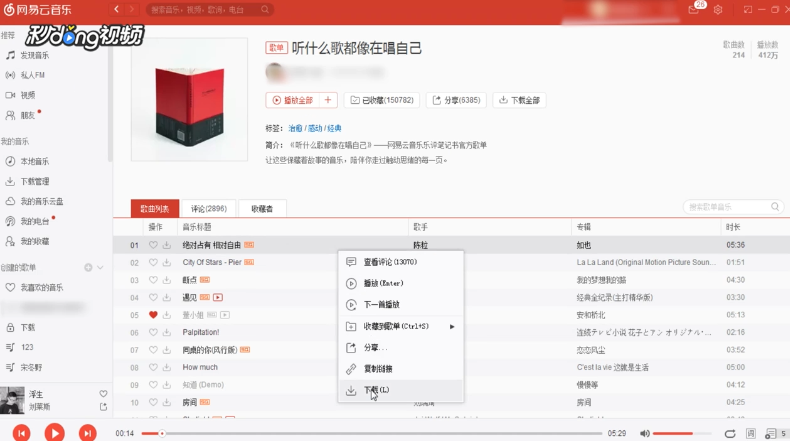Select 查看评论(13070) in context menu

(x=401, y=262)
